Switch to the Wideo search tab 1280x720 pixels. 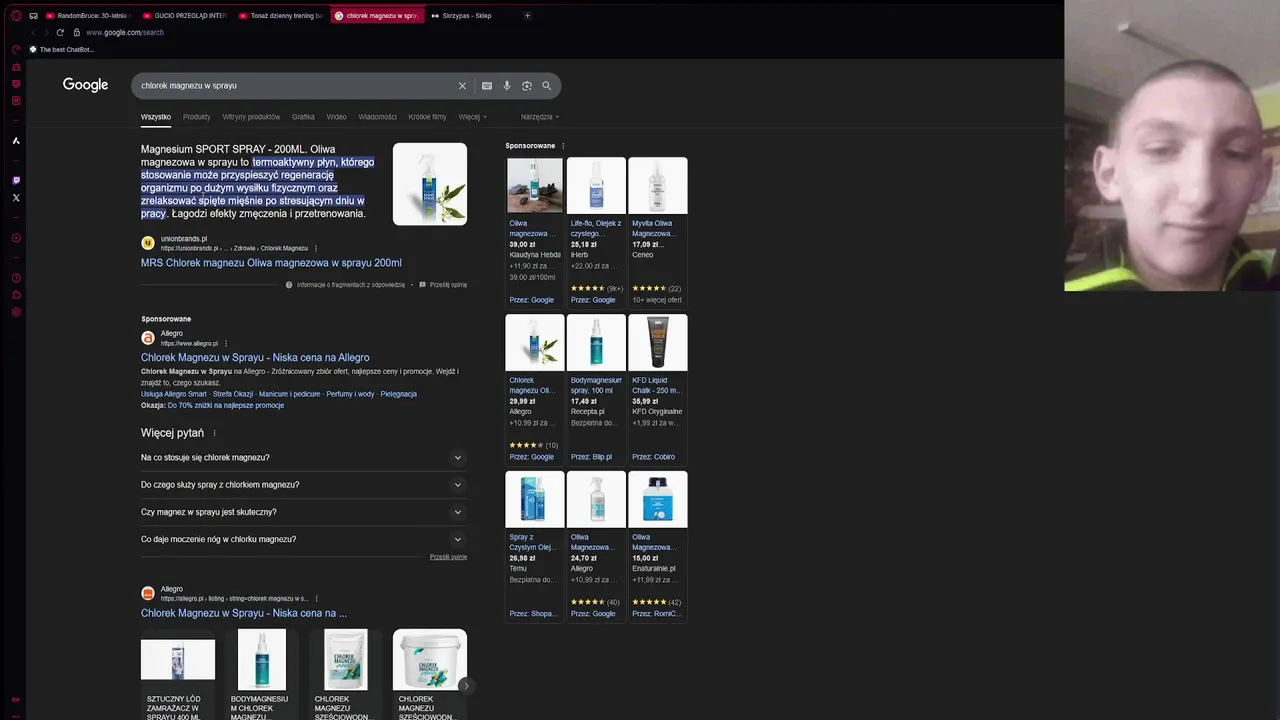click(x=336, y=117)
